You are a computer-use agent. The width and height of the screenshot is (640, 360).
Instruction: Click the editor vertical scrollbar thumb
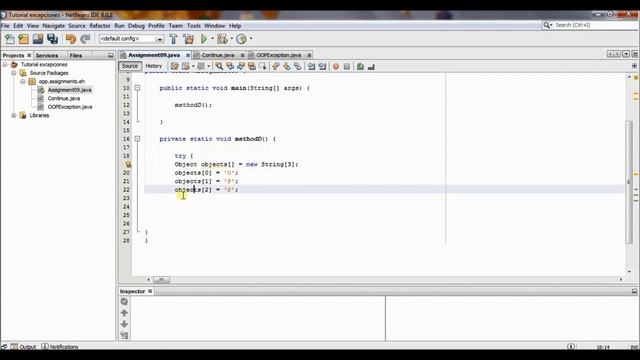(629, 182)
